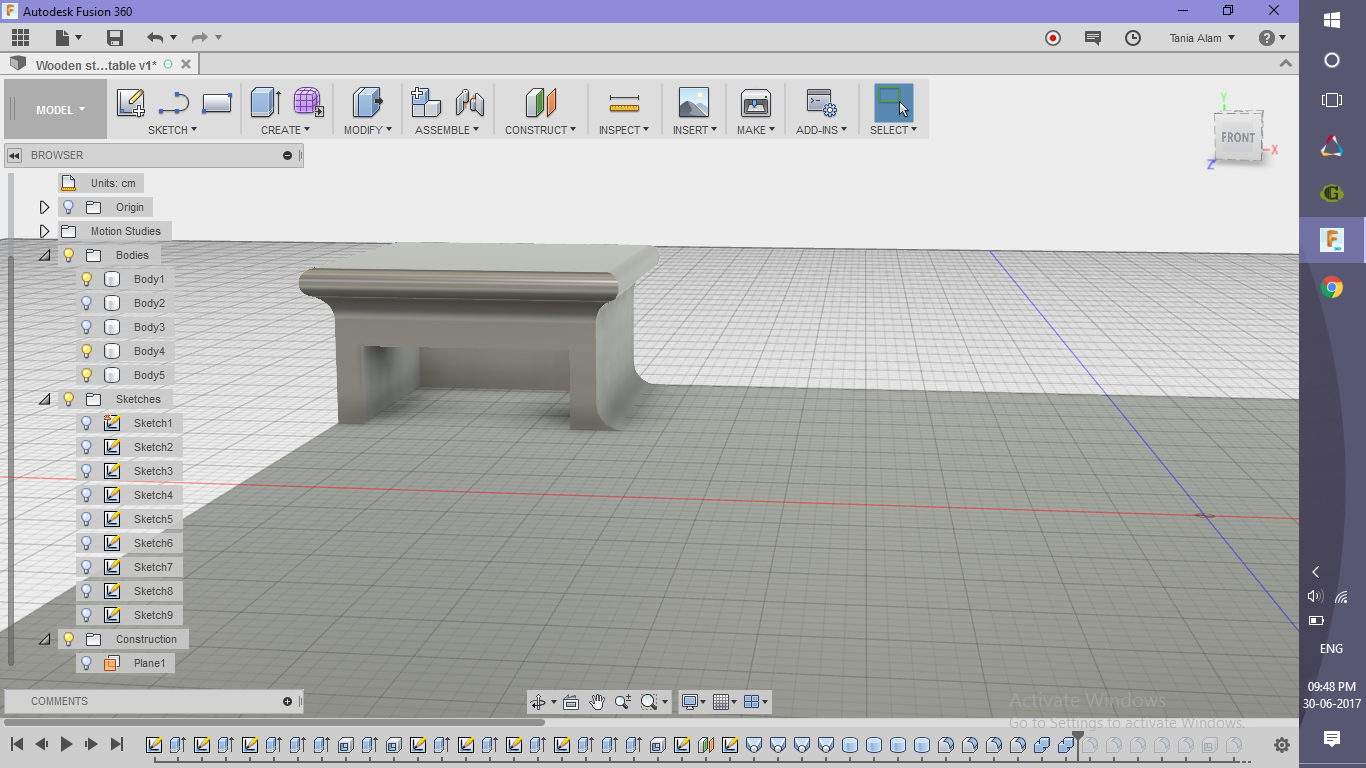Image resolution: width=1366 pixels, height=768 pixels.
Task: Click the Undo arrow
Action: click(x=155, y=38)
